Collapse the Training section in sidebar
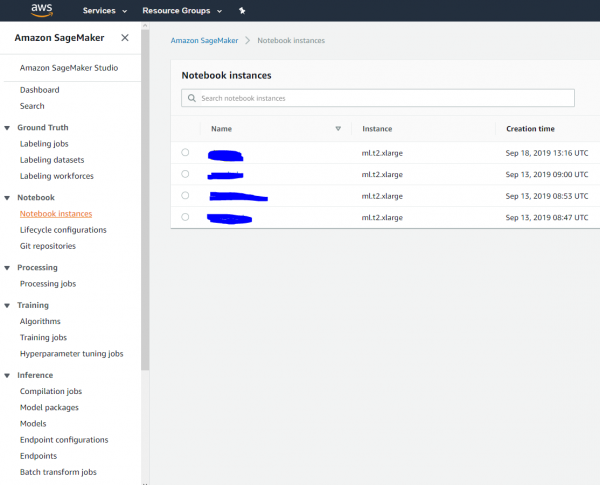Viewport: 600px width, 485px height. [x=8, y=306]
